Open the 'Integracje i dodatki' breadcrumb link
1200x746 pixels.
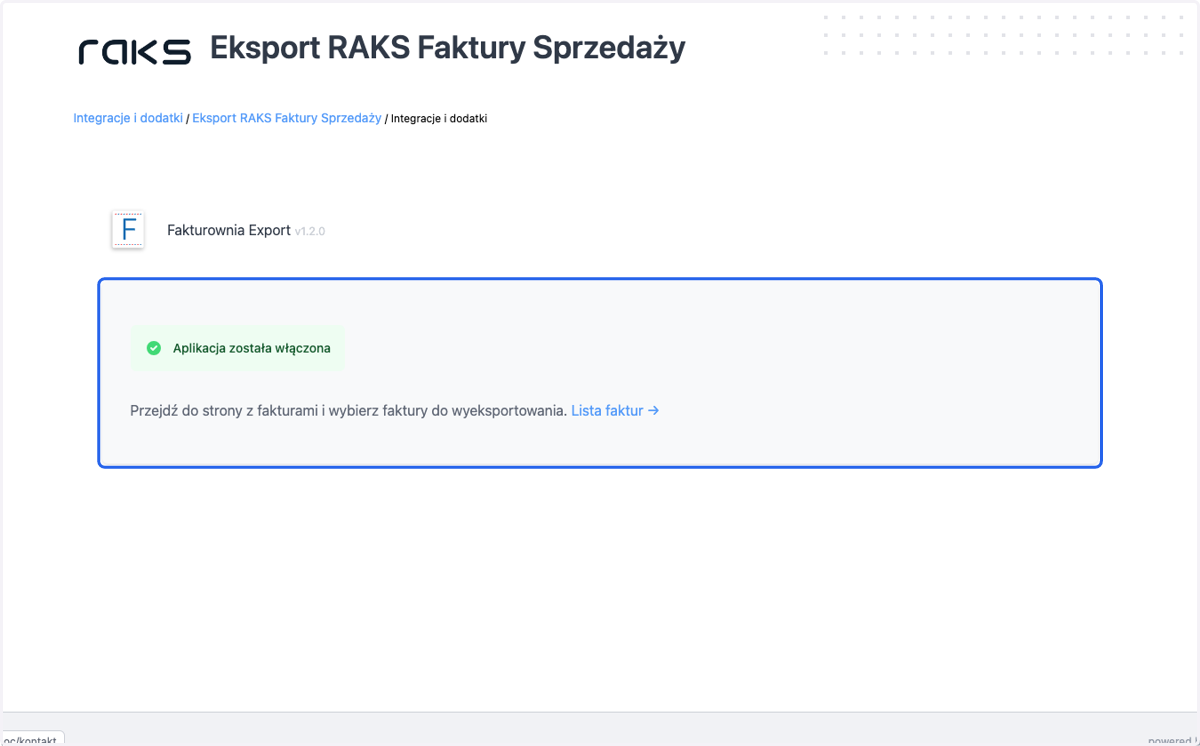point(128,118)
